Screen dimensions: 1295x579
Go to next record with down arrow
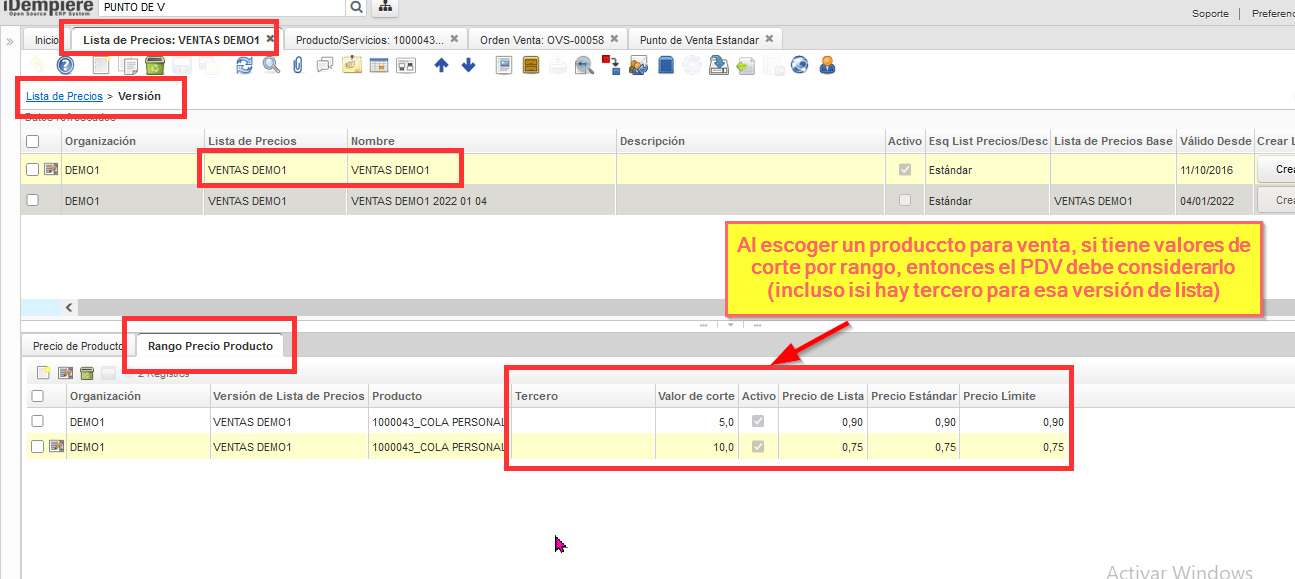[468, 66]
